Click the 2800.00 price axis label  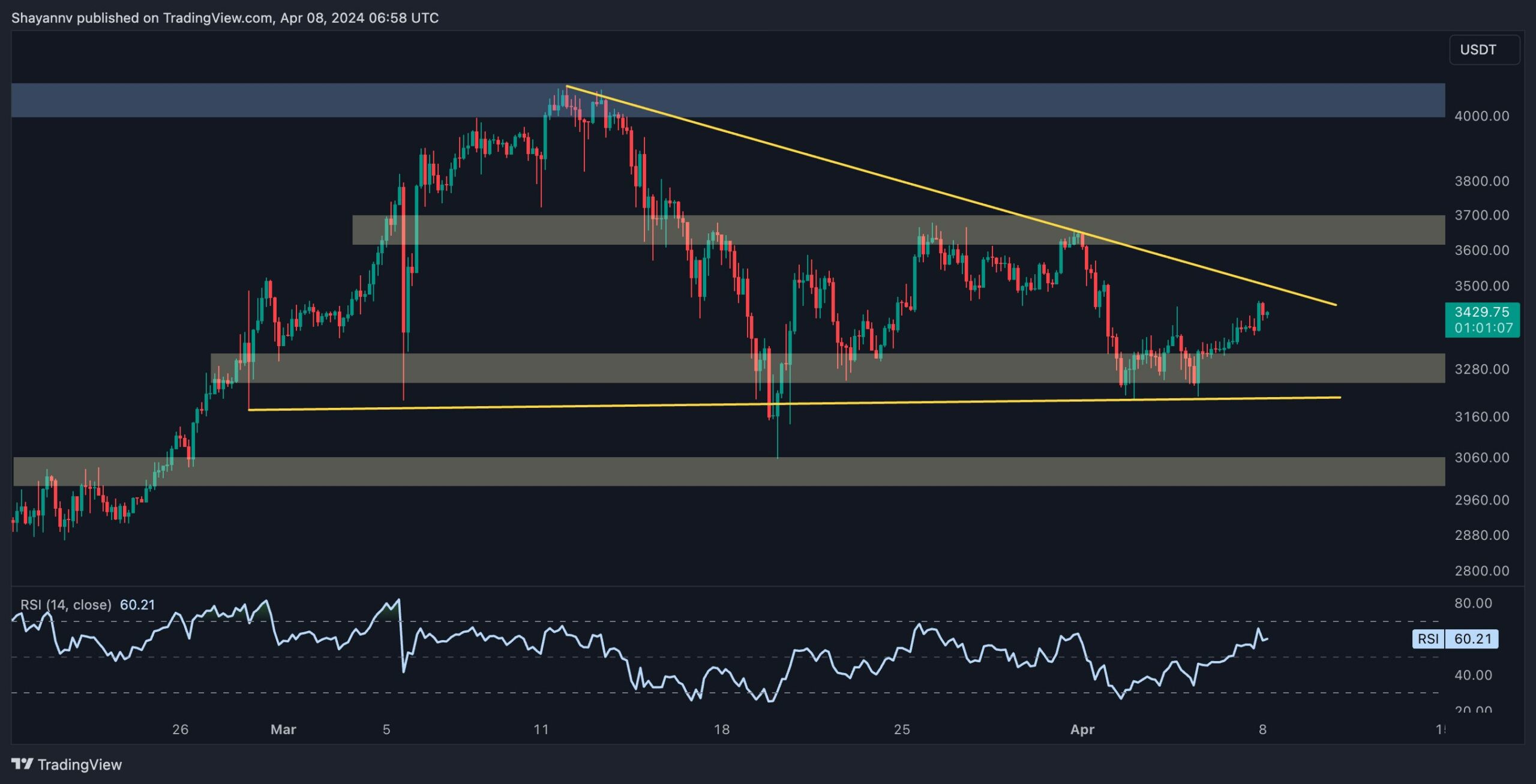click(1481, 570)
